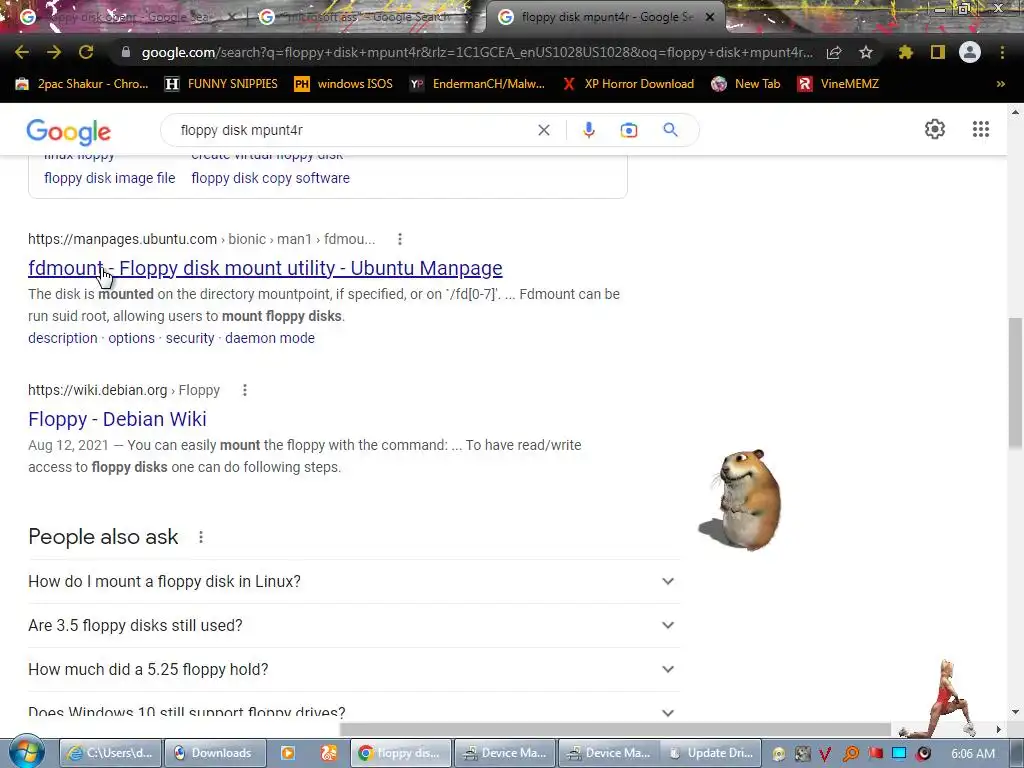Open the first Device Manager taskbar button
This screenshot has height=768, width=1024.
coord(504,753)
